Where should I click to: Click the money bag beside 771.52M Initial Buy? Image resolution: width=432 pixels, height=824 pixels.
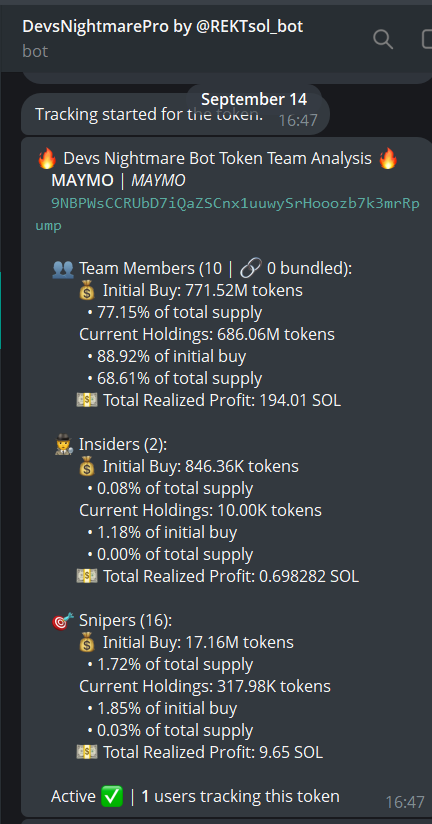pyautogui.click(x=87, y=291)
